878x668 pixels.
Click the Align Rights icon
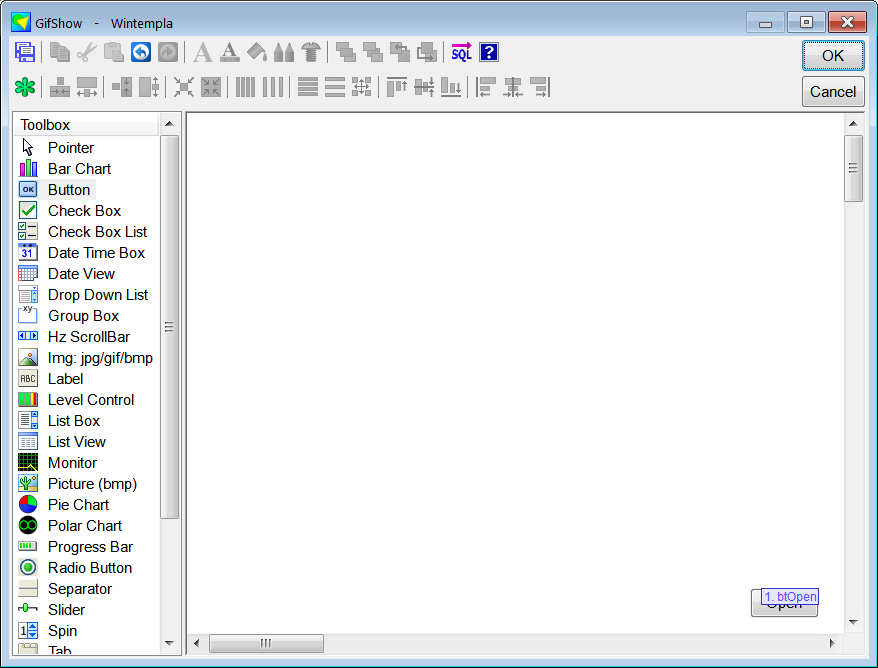(540, 87)
